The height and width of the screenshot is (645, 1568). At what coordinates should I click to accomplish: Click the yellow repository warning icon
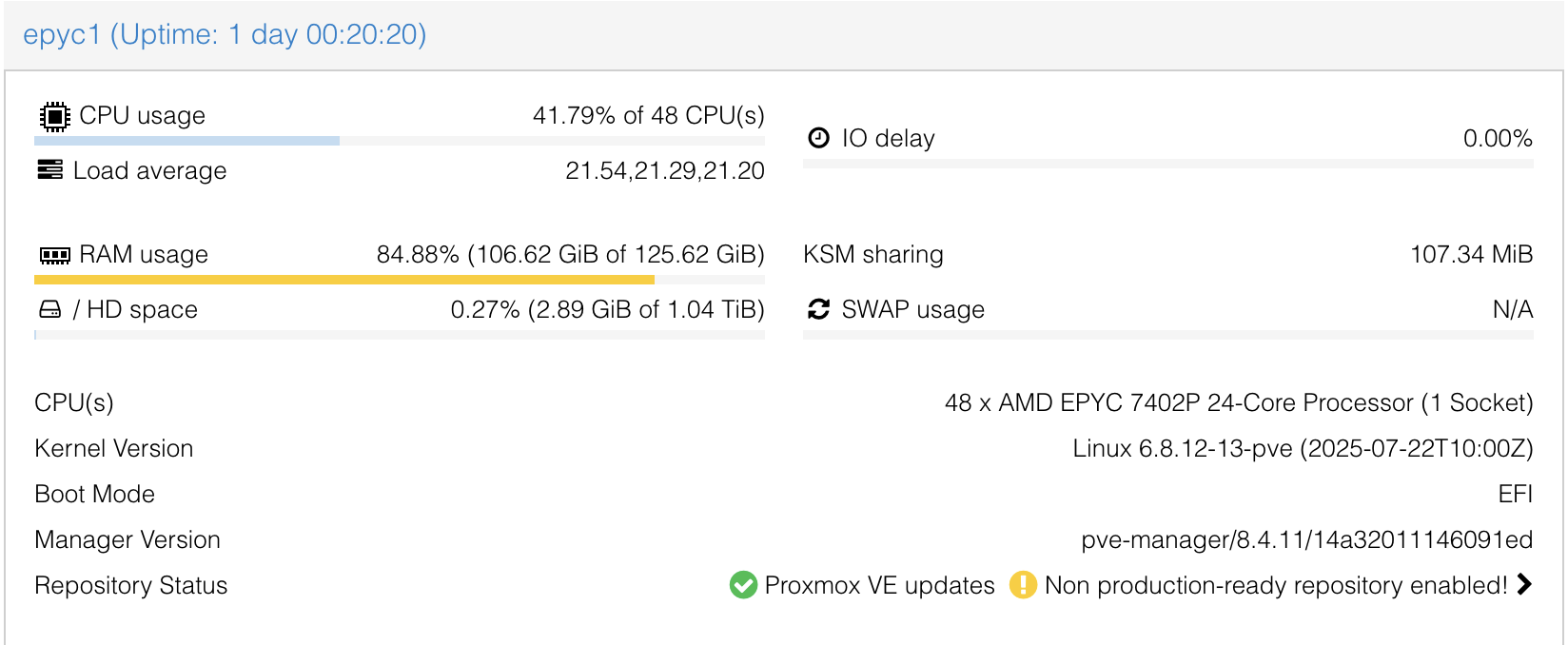coord(1023,585)
